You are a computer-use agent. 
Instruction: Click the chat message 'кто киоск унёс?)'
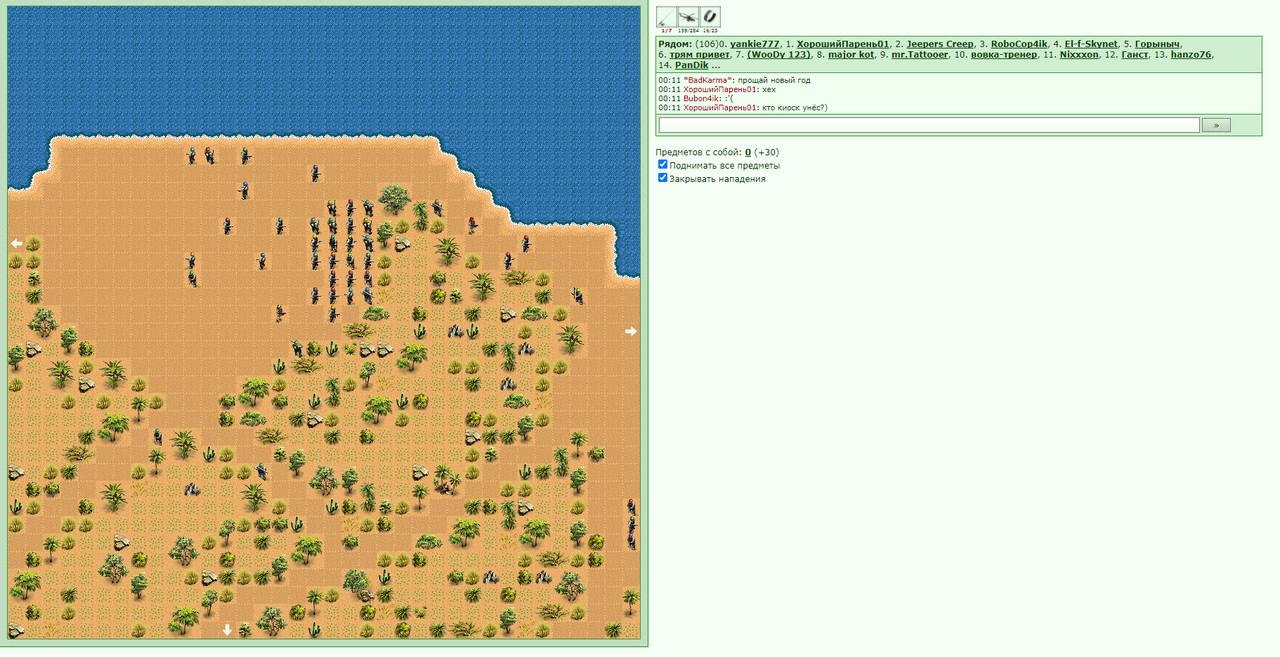pyautogui.click(x=793, y=108)
